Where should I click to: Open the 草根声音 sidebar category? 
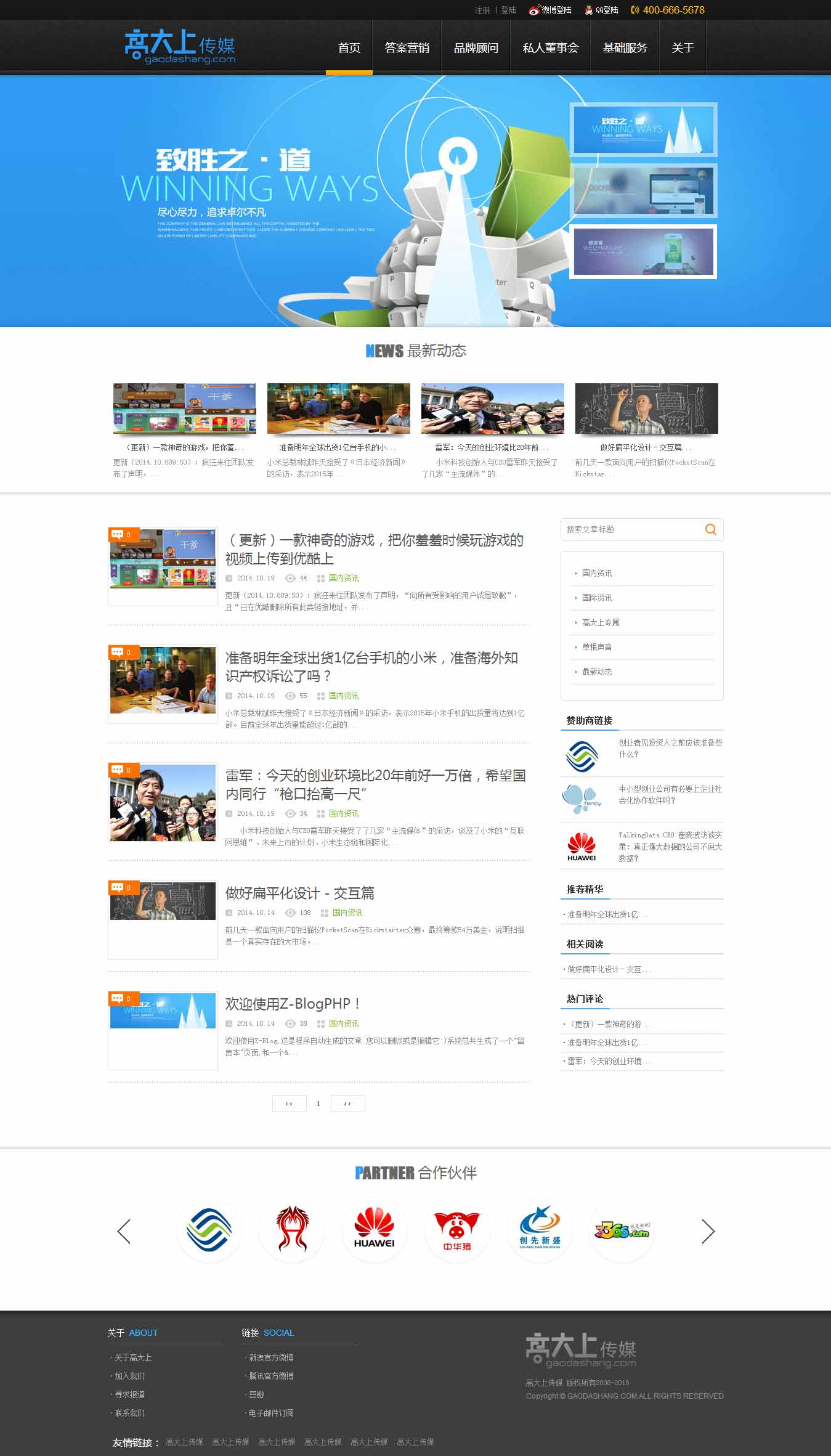[597, 647]
